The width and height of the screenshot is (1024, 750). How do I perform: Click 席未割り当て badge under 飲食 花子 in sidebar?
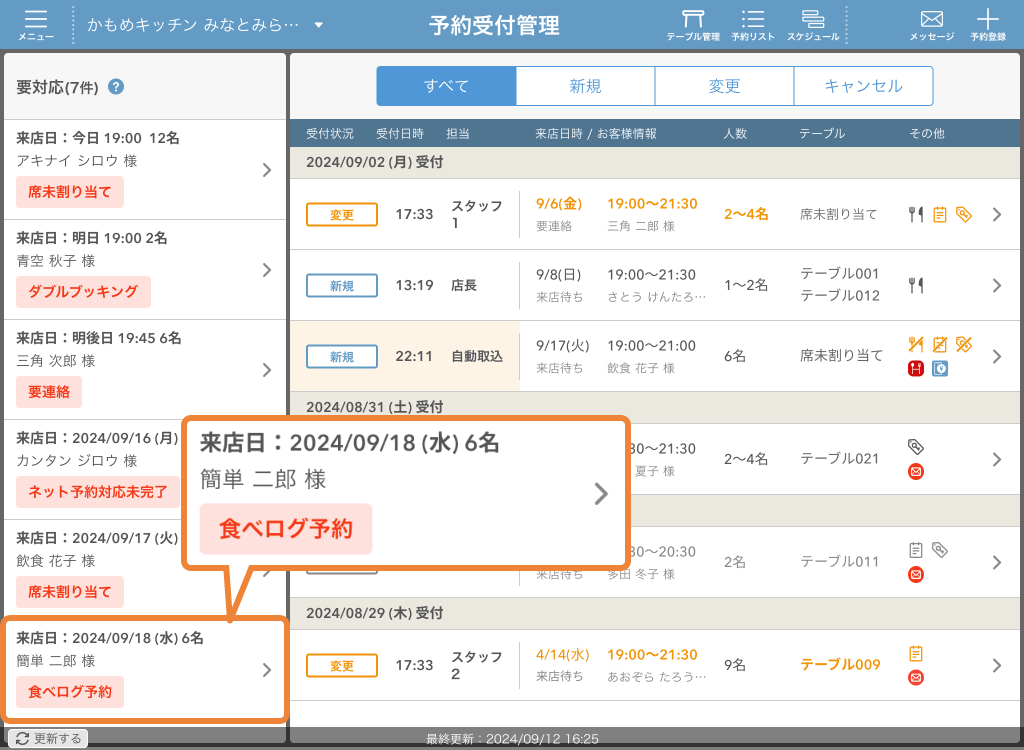click(70, 592)
